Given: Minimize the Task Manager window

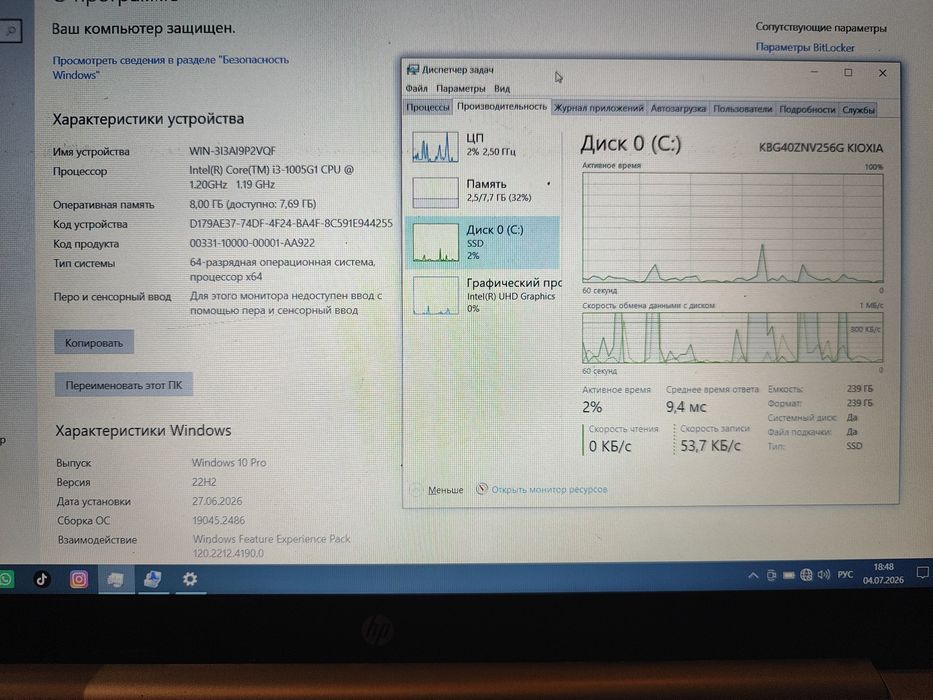Looking at the screenshot, I should click(814, 72).
